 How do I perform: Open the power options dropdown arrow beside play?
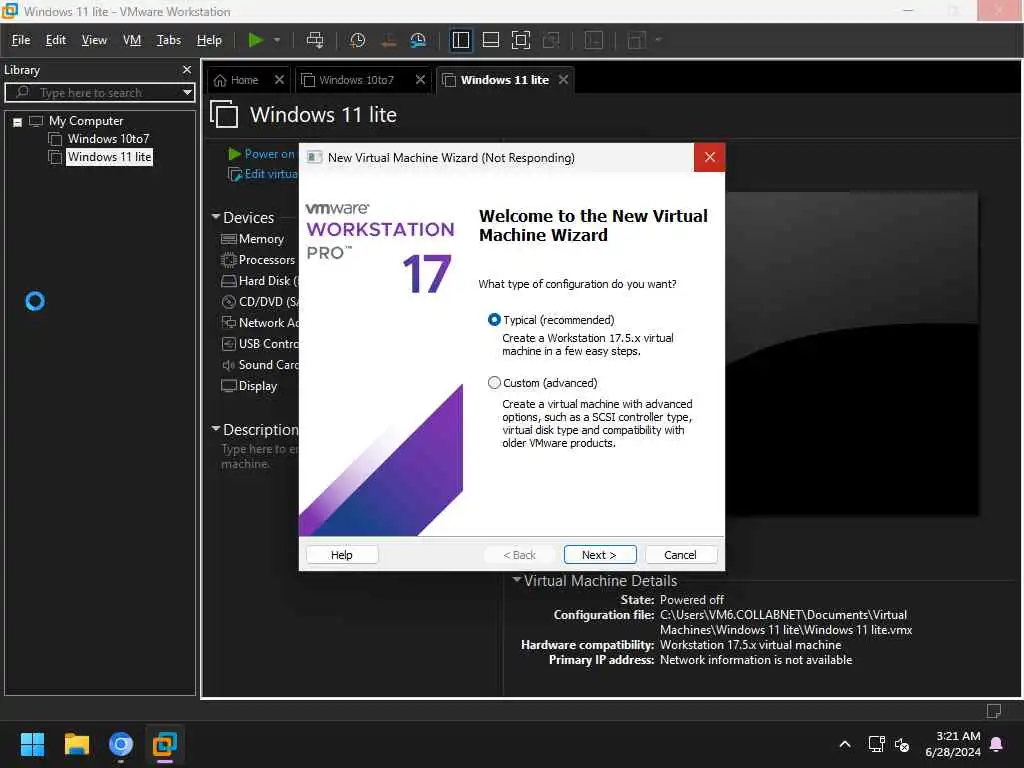(x=277, y=40)
